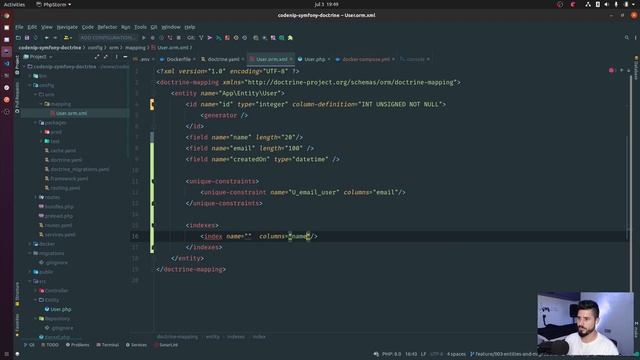Viewport: 640px width, 360px height.
Task: Click the Activities button in the top bar
Action: click(x=14, y=4)
